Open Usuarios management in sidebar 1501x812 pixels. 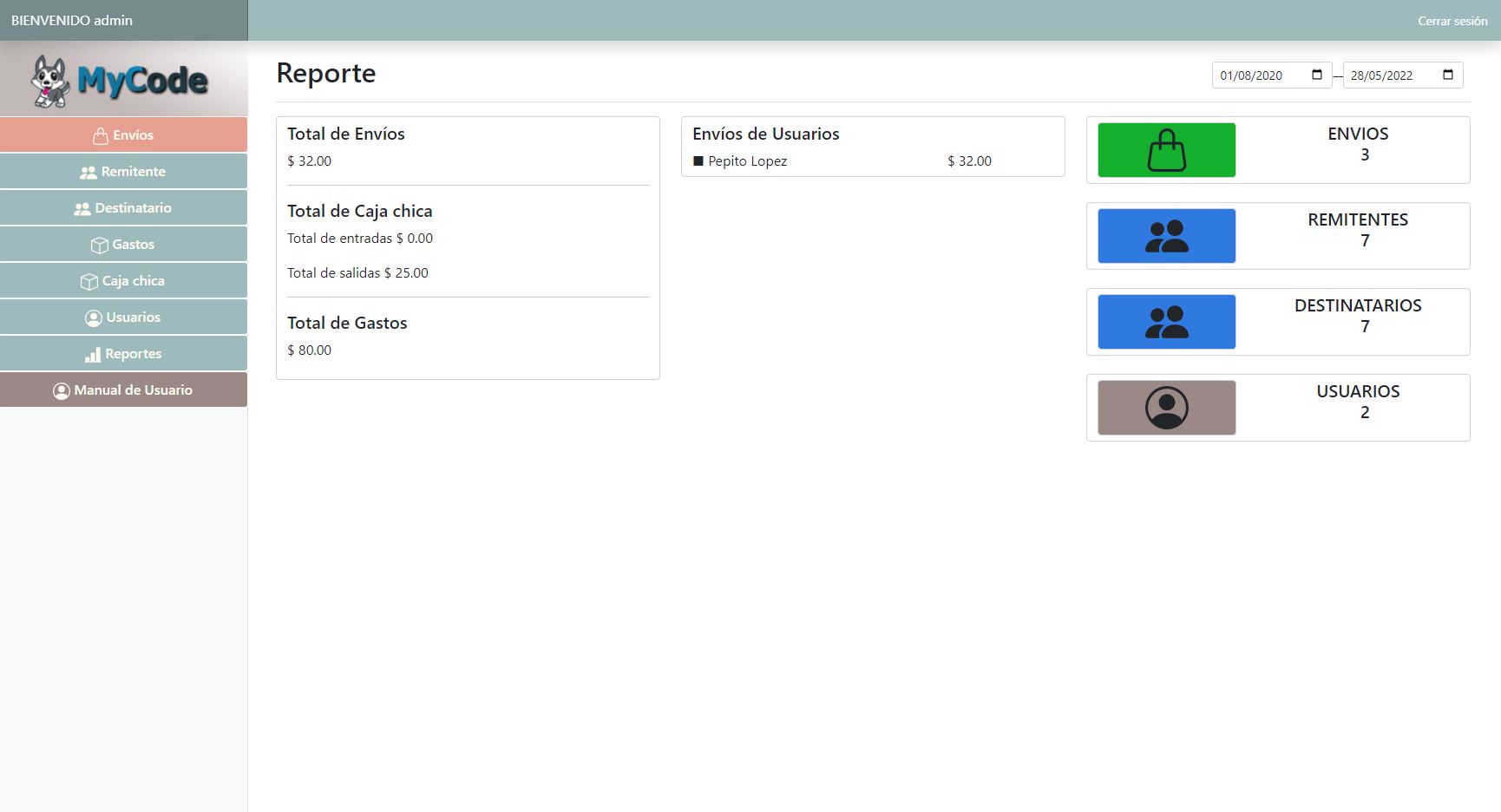tap(123, 318)
